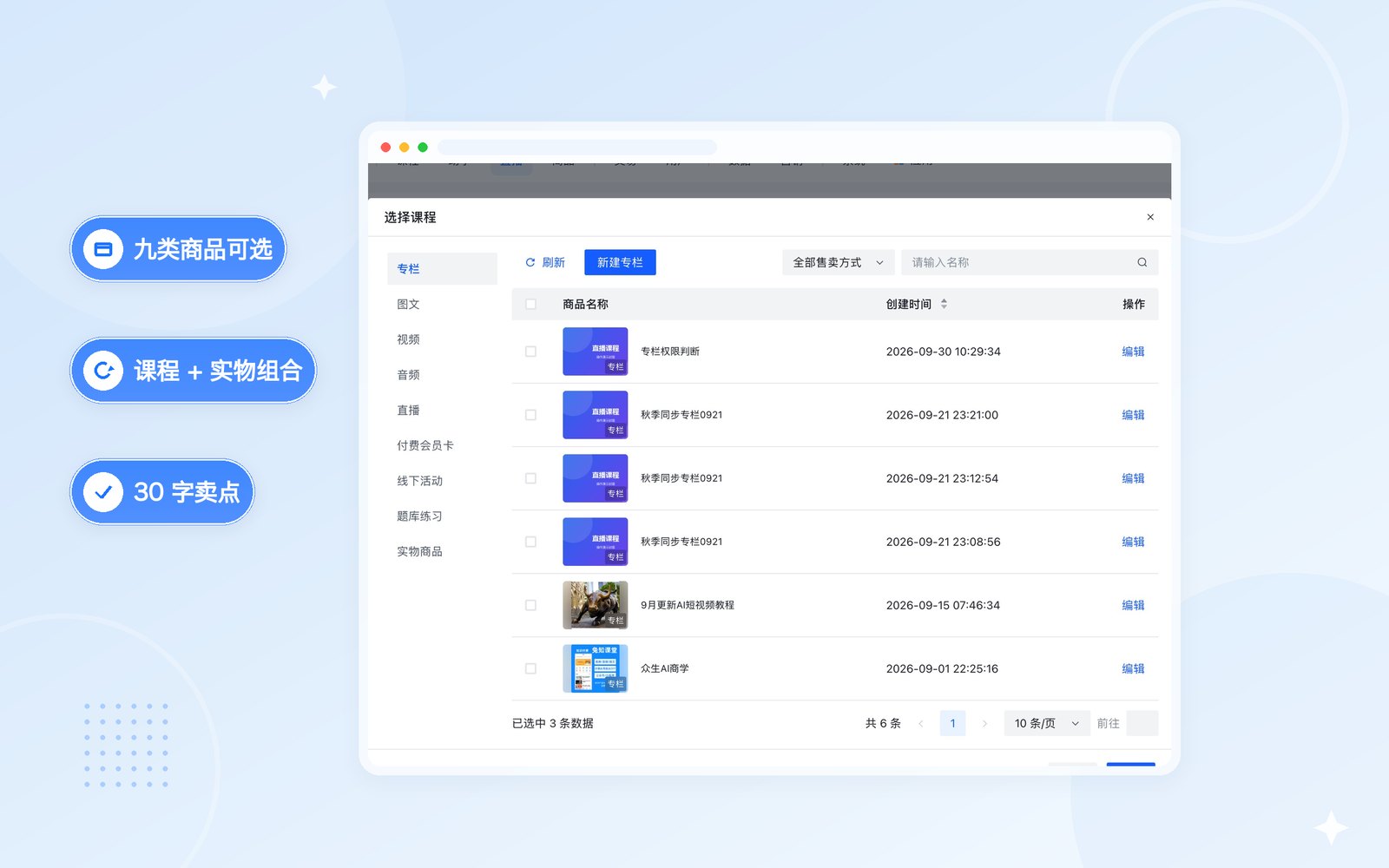Click the blue confirm button at dialog bottom
Screen dimensions: 1389x868
tap(1130, 765)
